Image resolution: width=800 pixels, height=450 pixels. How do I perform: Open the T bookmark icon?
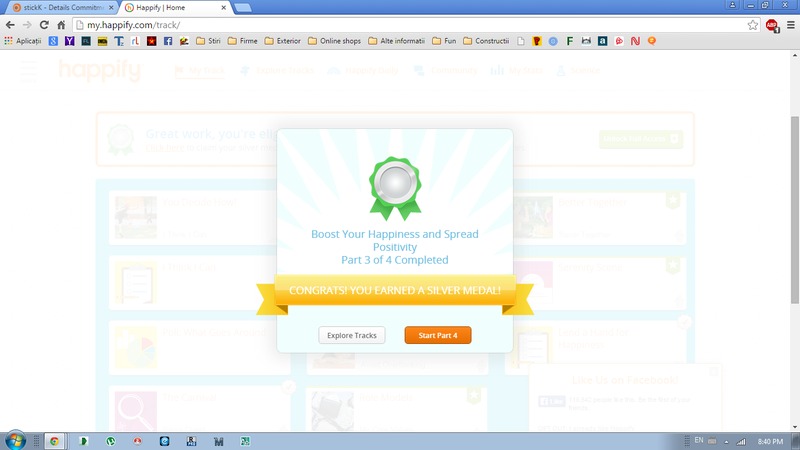(x=119, y=41)
